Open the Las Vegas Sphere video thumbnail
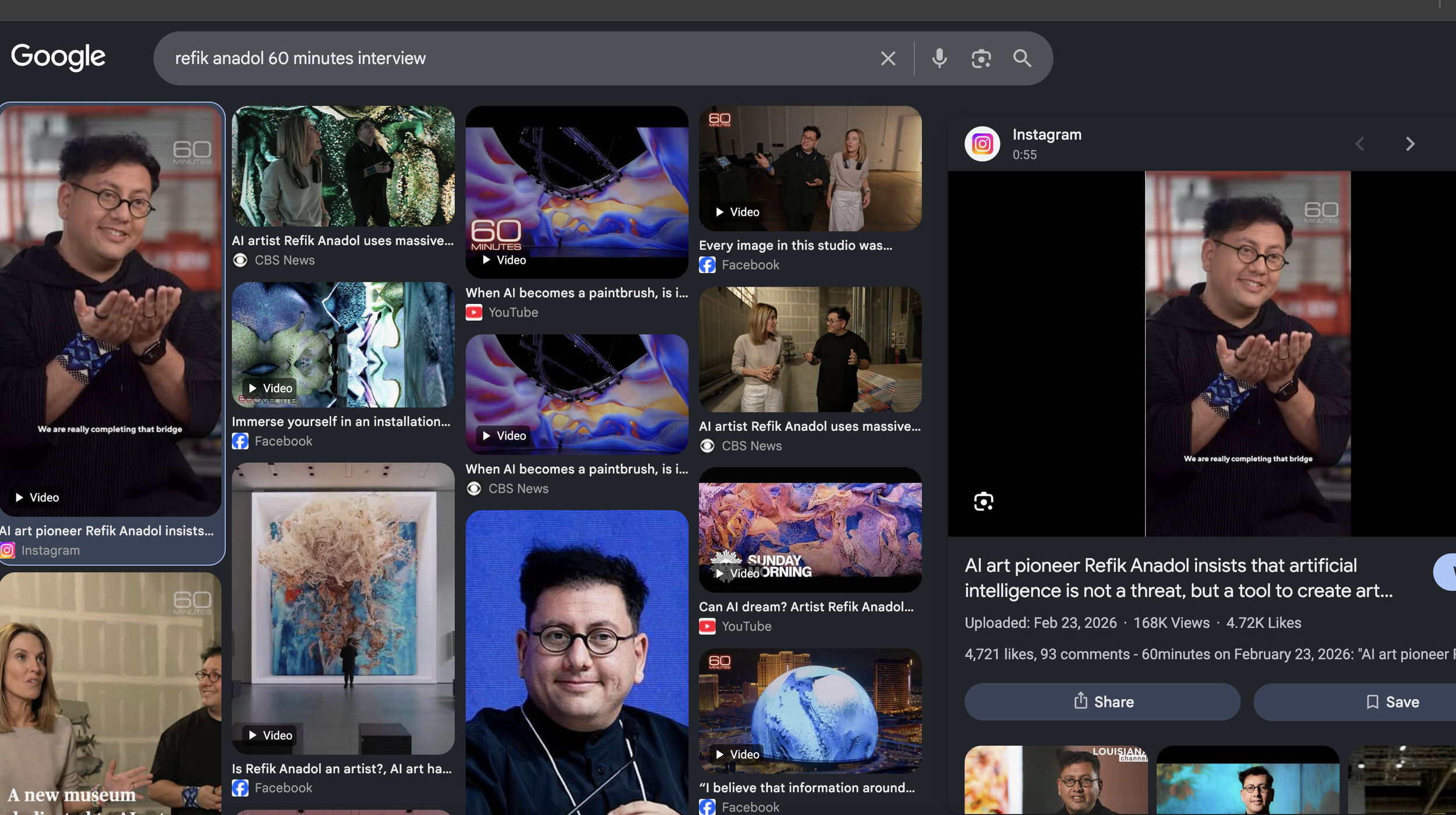Screen dimensions: 1456x815 pos(810,711)
